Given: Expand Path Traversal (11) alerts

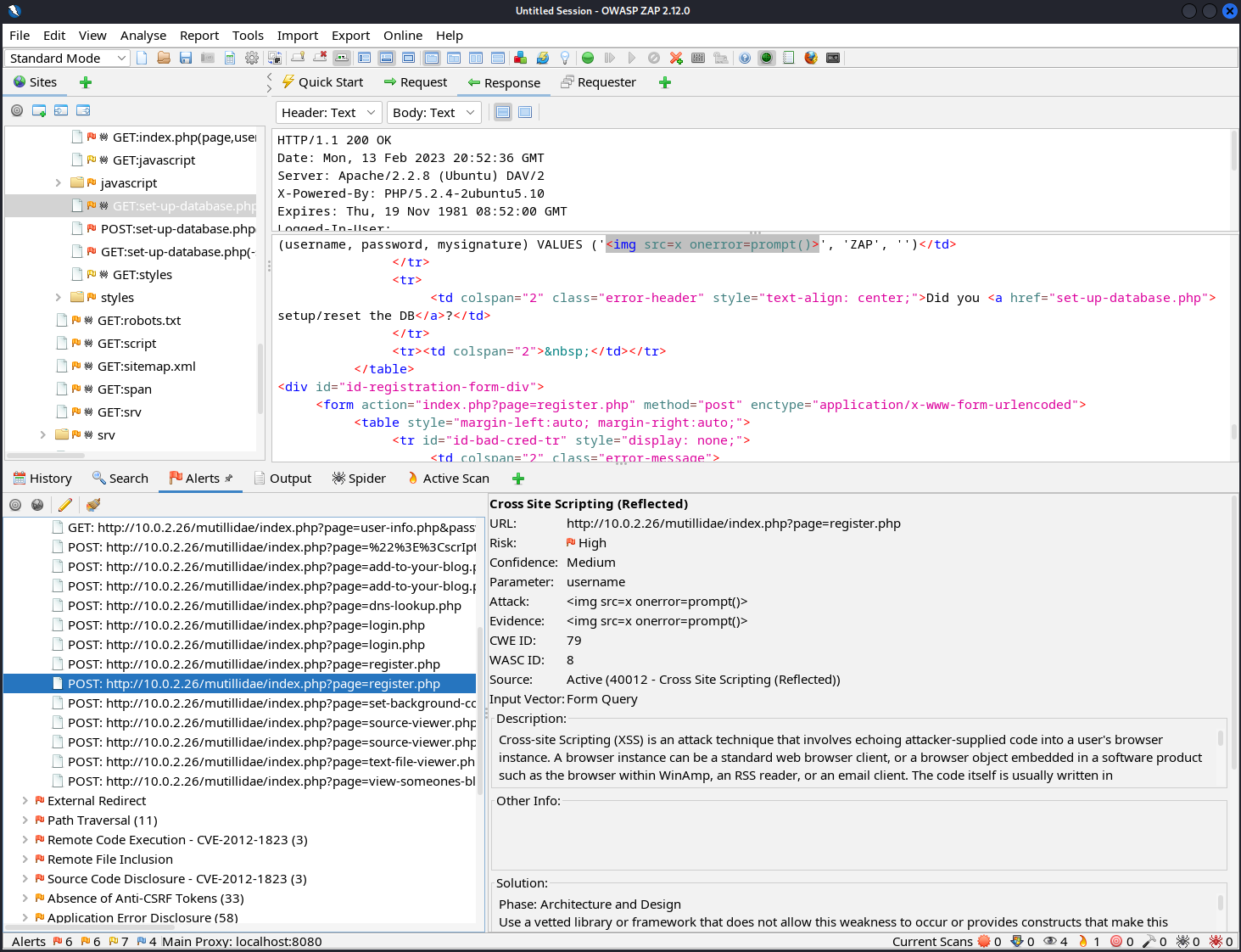Looking at the screenshot, I should (x=25, y=820).
